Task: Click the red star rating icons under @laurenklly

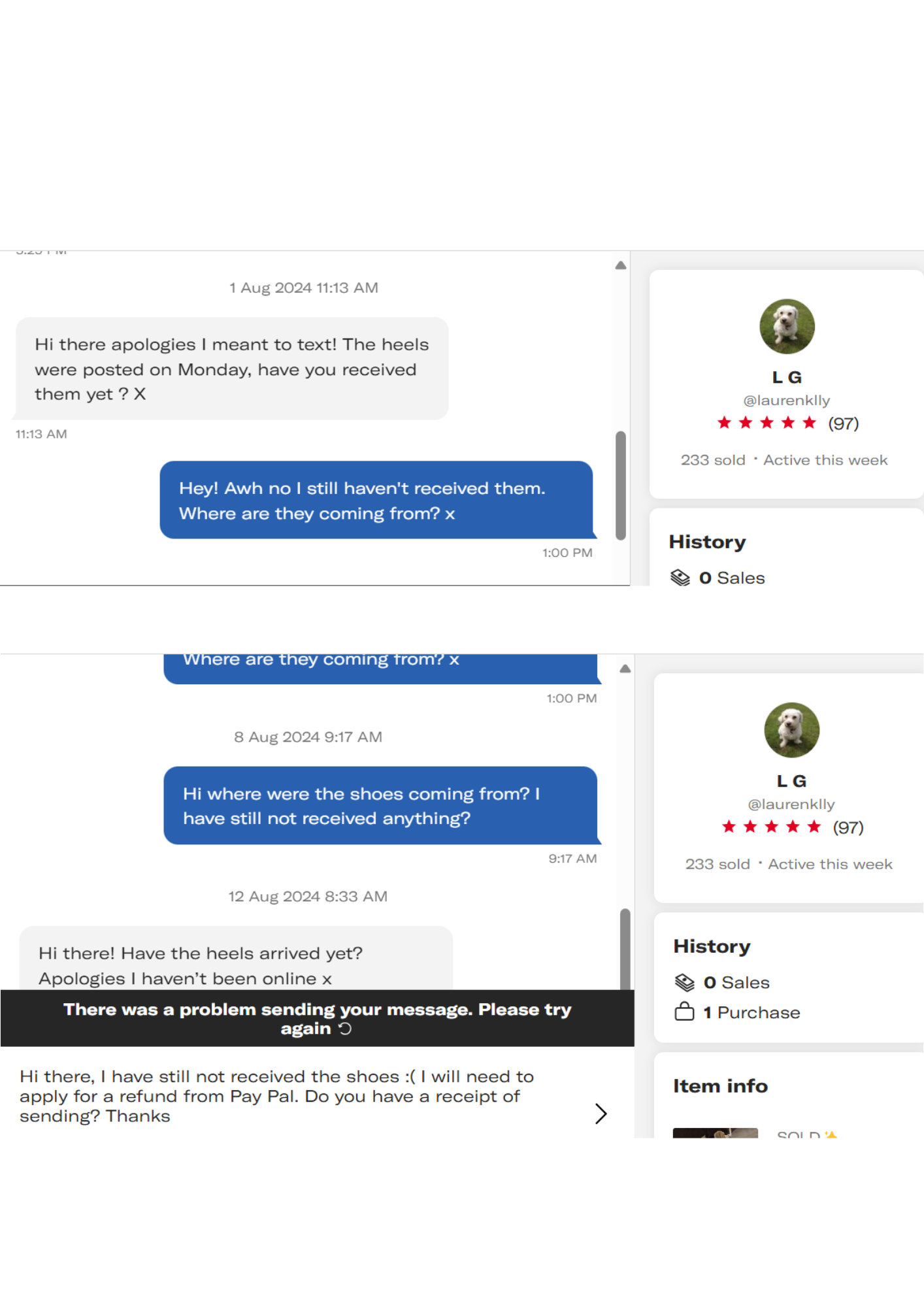Action: 768,423
